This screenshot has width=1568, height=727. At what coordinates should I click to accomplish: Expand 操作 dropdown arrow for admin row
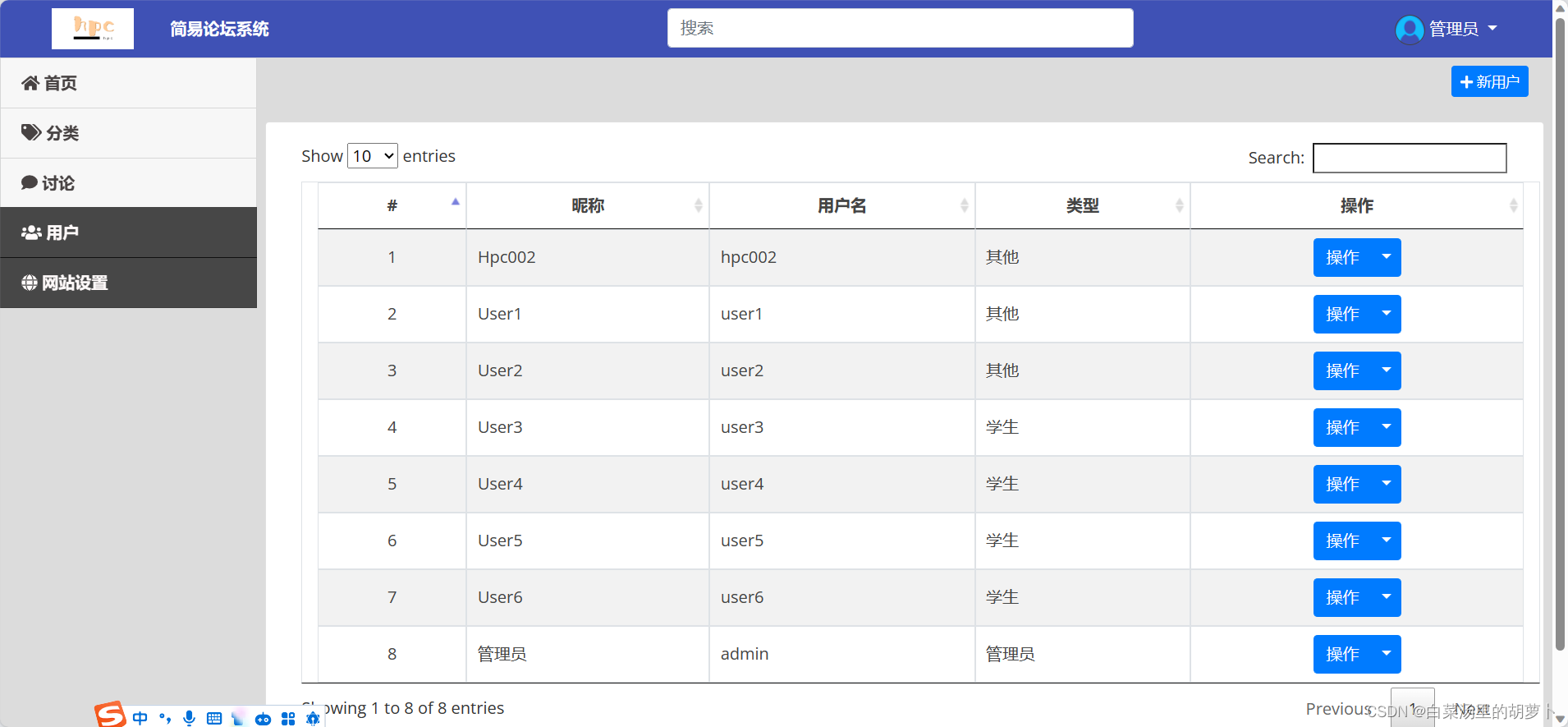1387,655
